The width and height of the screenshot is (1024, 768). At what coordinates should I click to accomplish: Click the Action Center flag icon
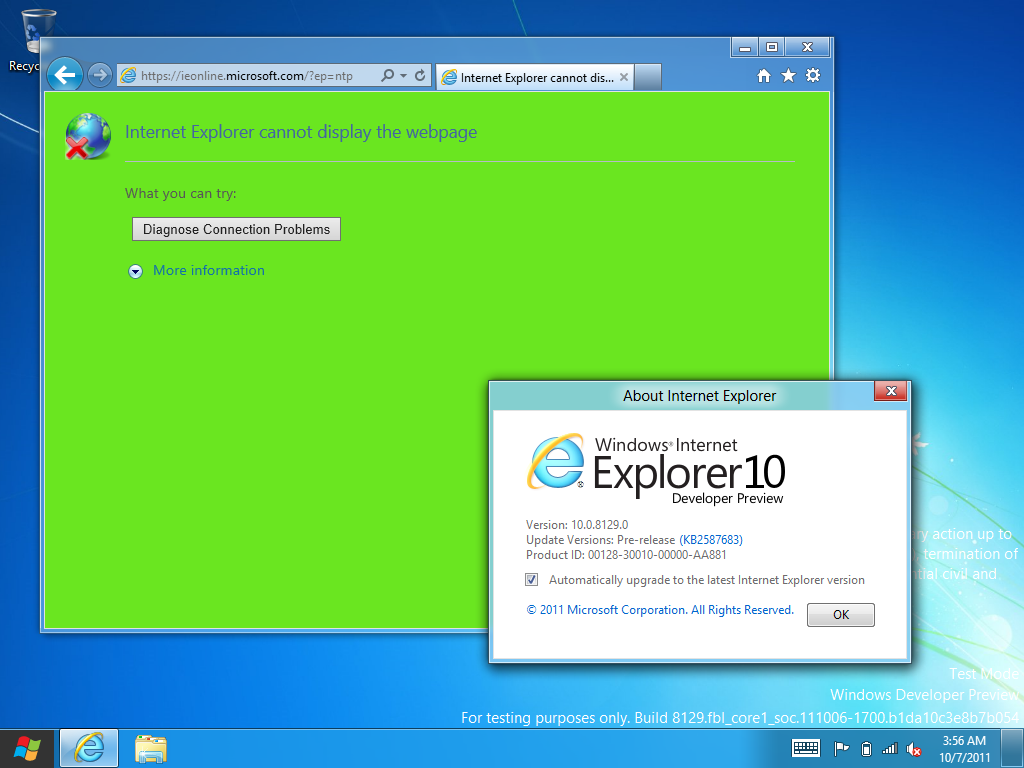pos(841,749)
